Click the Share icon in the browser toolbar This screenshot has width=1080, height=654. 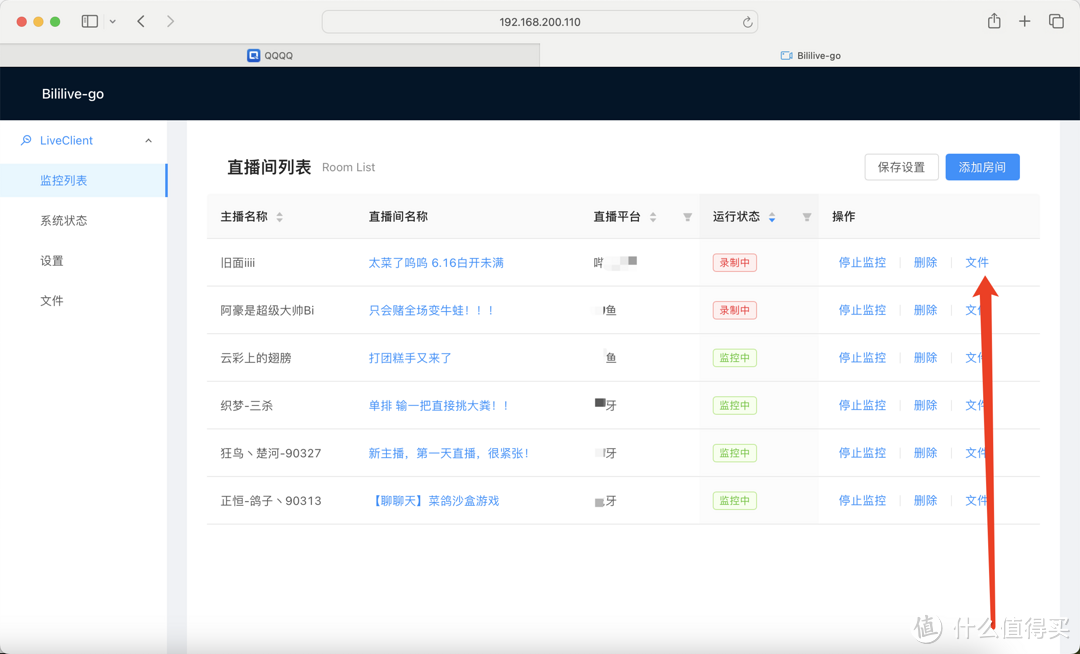click(993, 21)
